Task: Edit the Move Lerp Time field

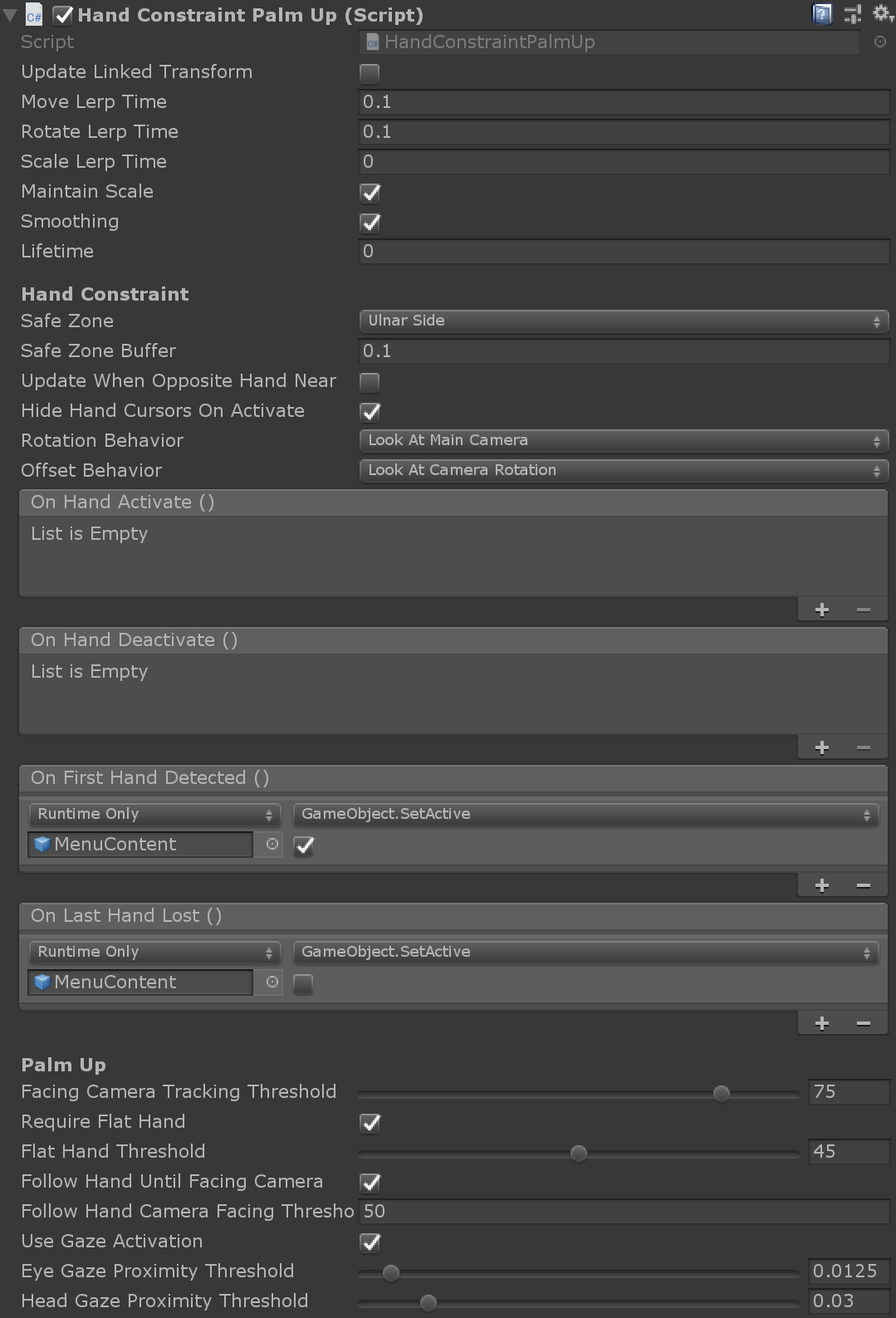Action: (x=624, y=102)
